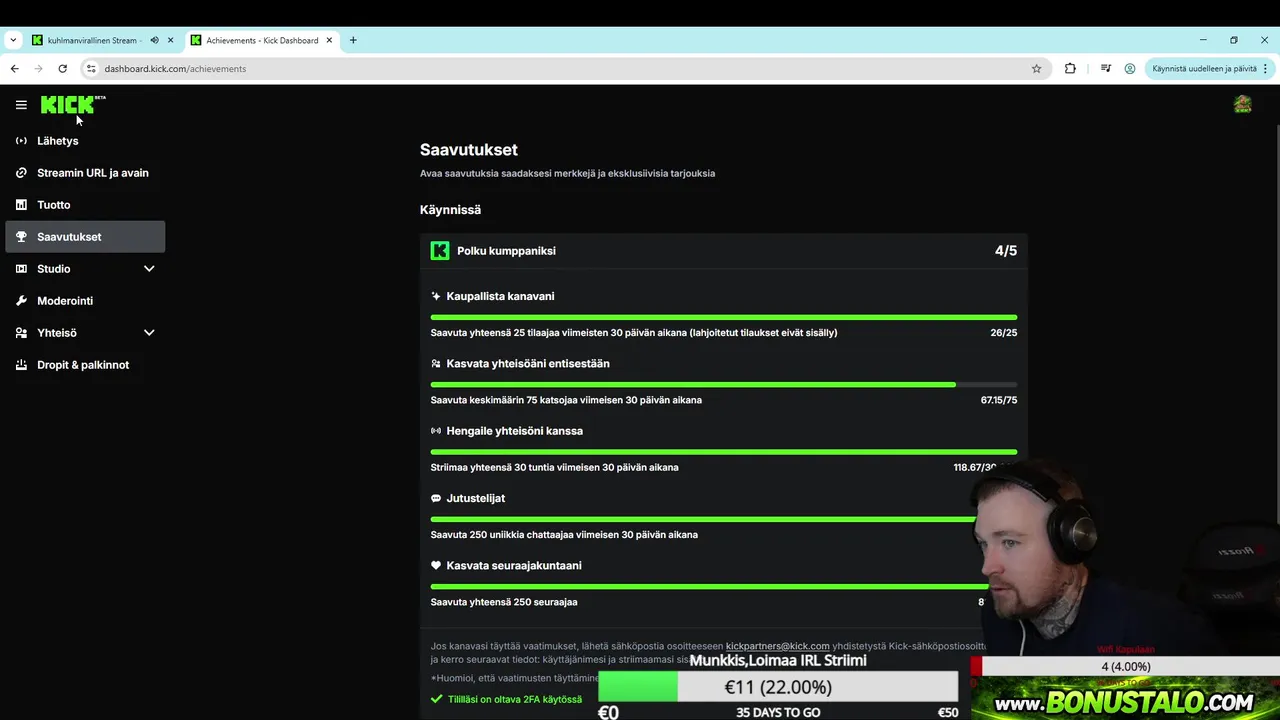Click the Yhteisö people icon

[x=21, y=333]
